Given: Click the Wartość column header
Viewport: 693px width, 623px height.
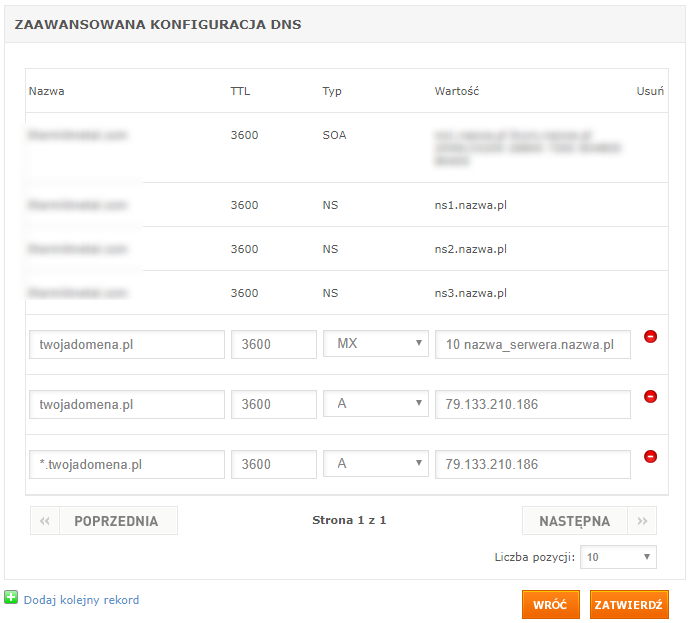Looking at the screenshot, I should 457,91.
